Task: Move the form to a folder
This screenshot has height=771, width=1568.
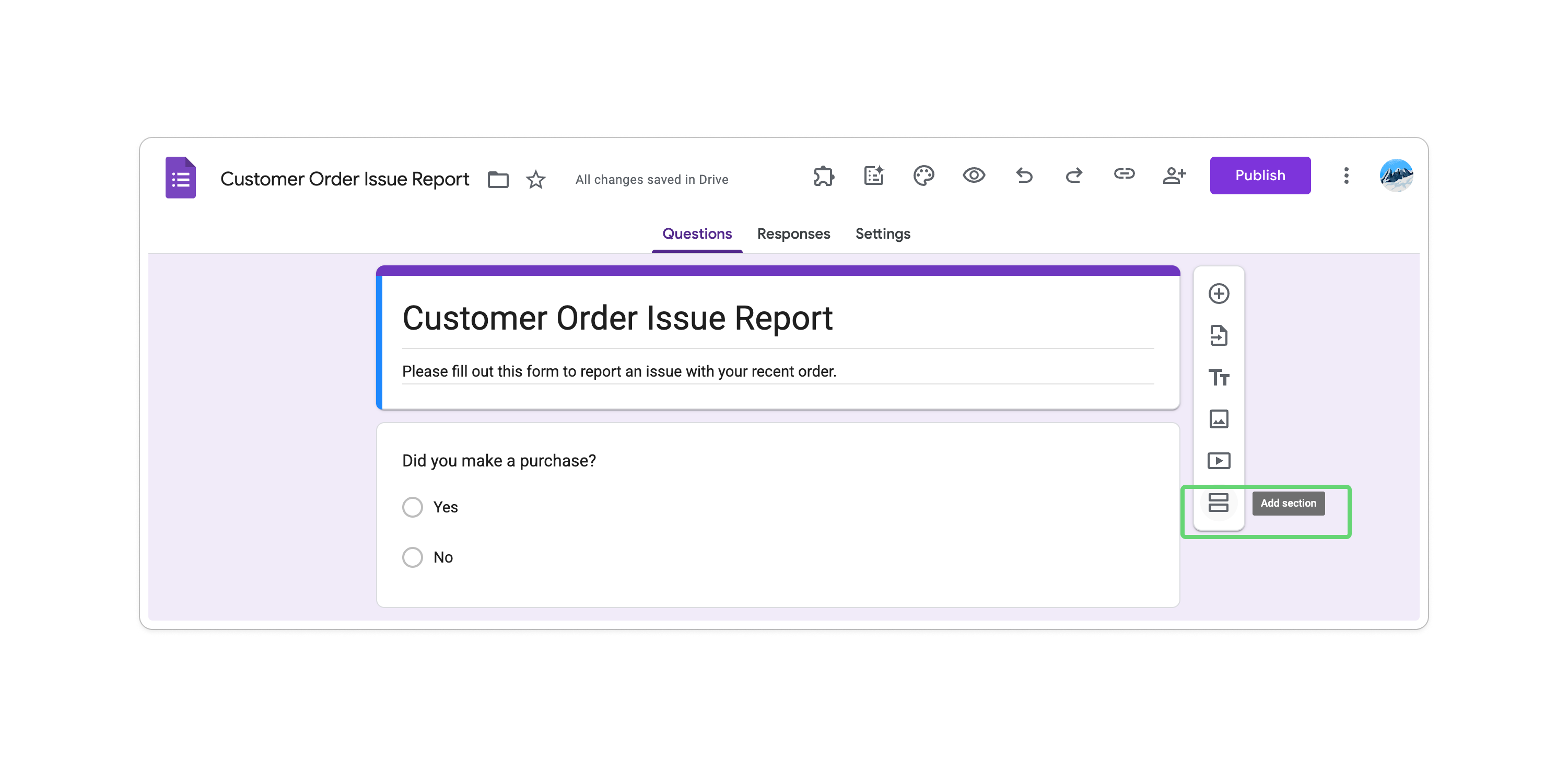Action: [x=497, y=179]
